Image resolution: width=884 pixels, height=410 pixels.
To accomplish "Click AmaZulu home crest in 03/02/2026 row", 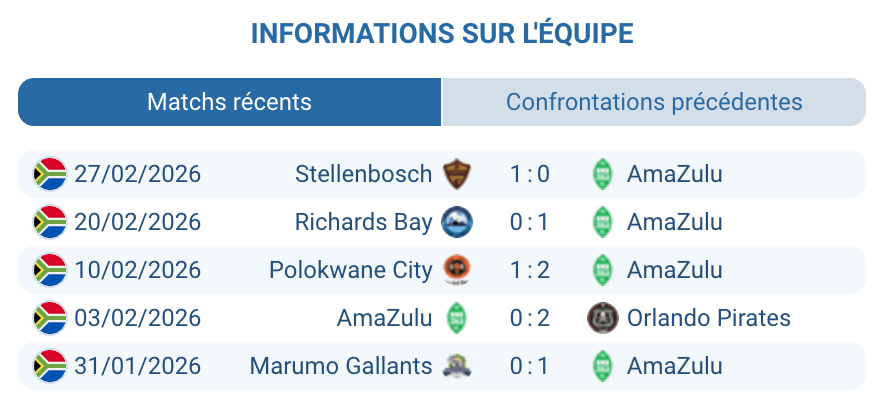I will pyautogui.click(x=457, y=318).
